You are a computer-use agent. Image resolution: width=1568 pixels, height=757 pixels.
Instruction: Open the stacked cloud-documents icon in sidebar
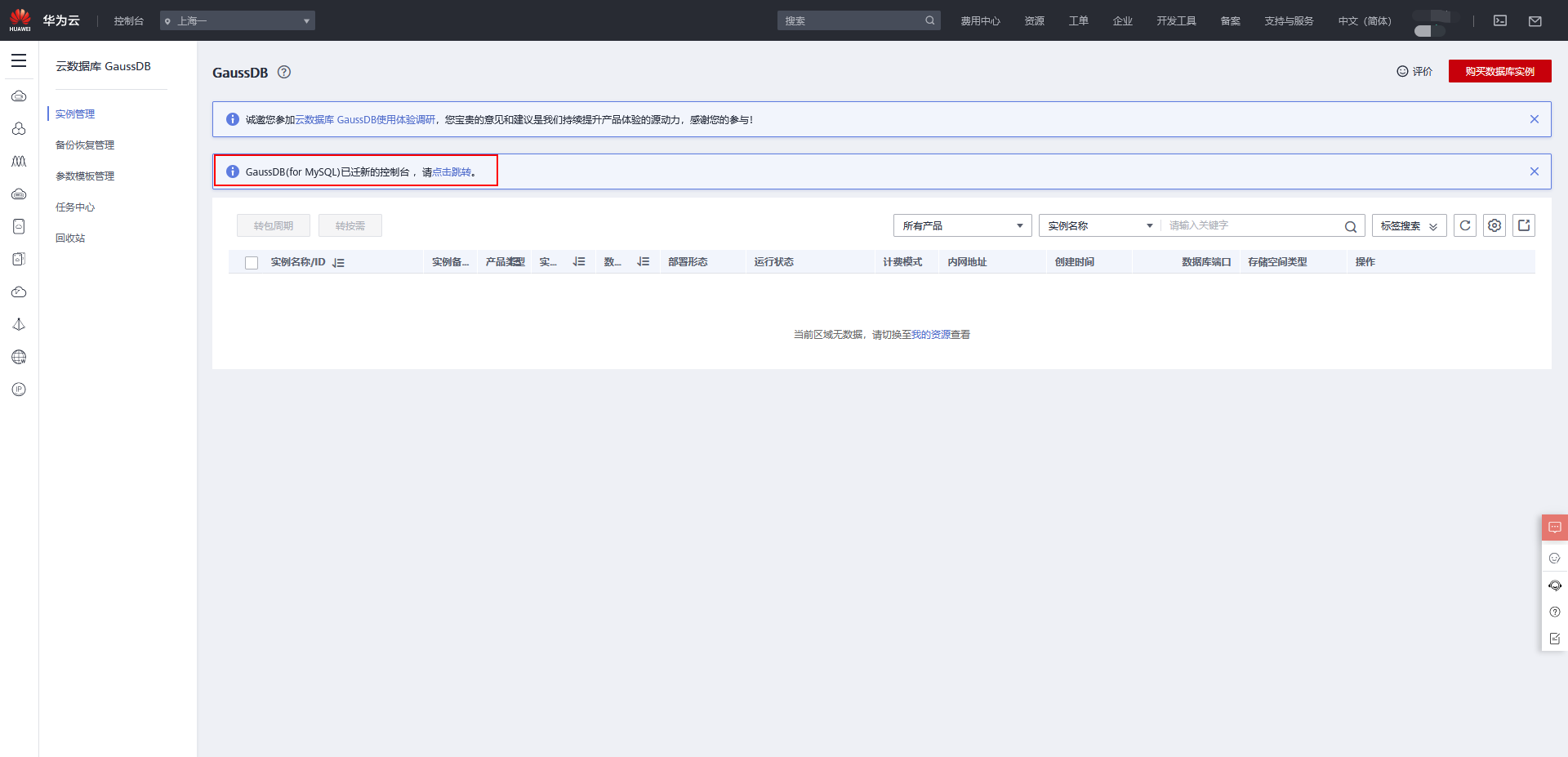coord(19,260)
